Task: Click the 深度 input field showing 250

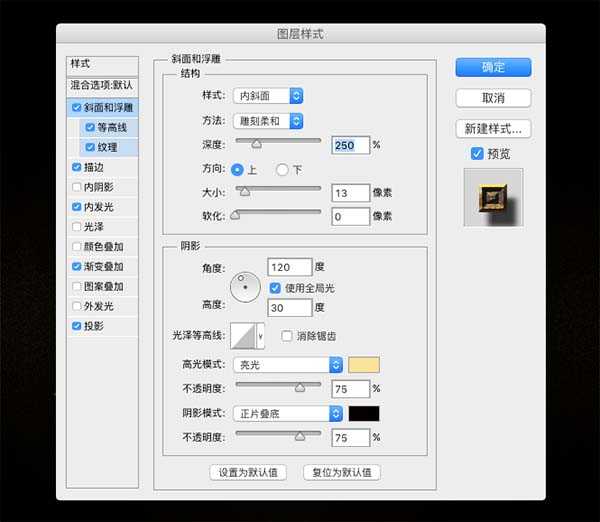Action: click(x=351, y=145)
